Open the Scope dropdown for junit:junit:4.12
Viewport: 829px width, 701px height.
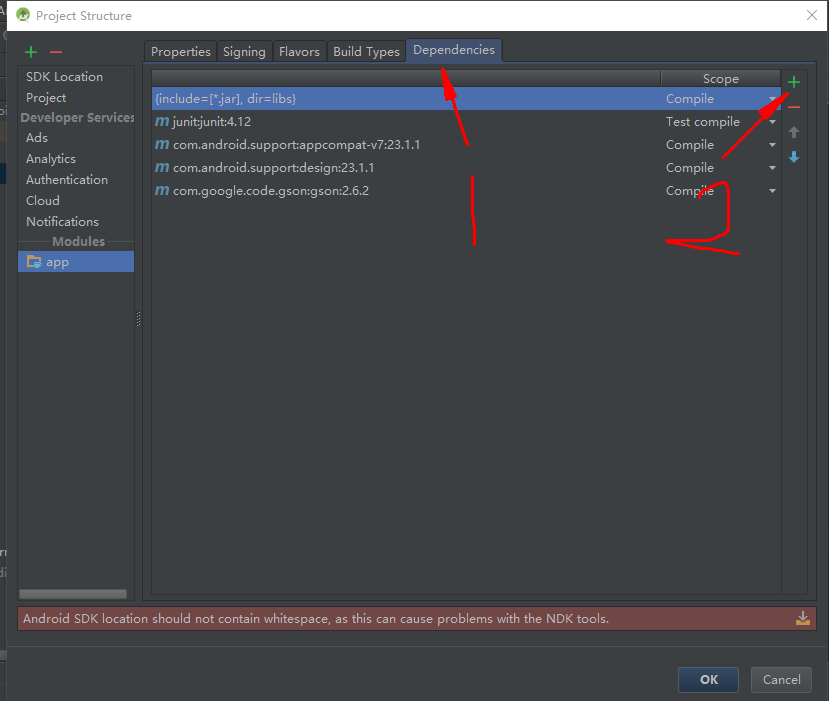coord(771,121)
